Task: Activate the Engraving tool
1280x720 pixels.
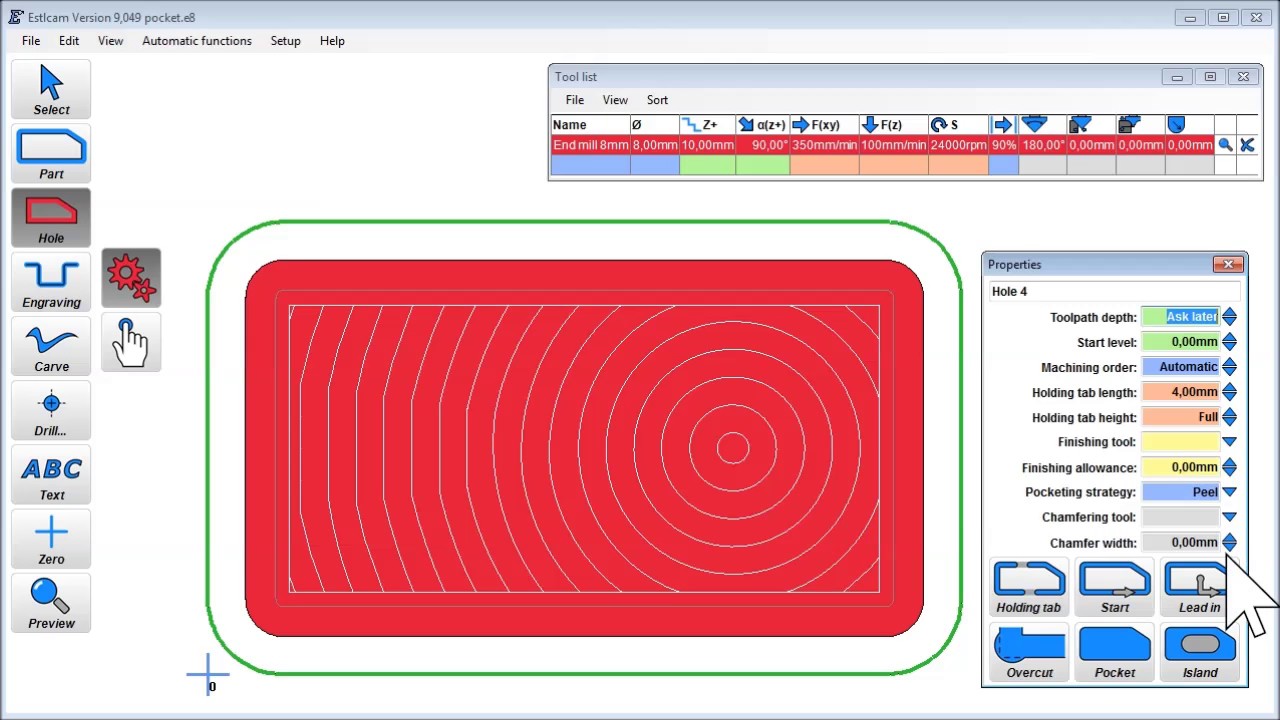Action: (51, 283)
